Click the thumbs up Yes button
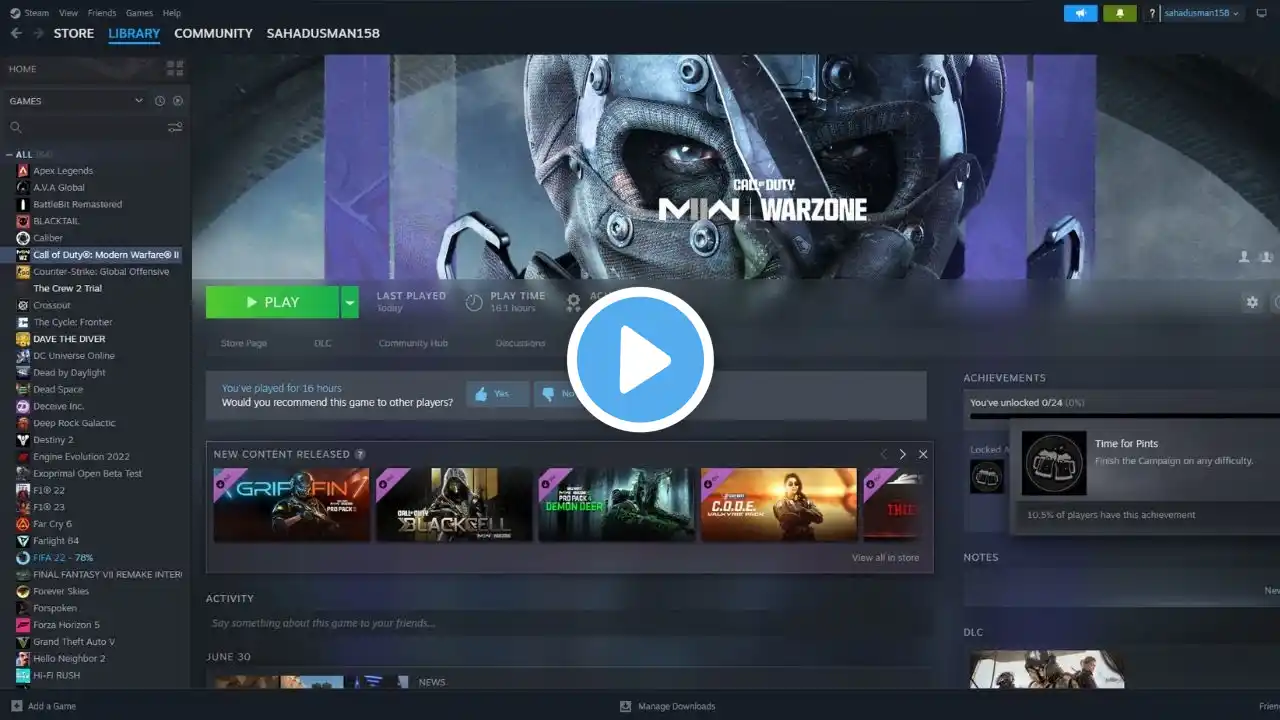 pos(497,394)
